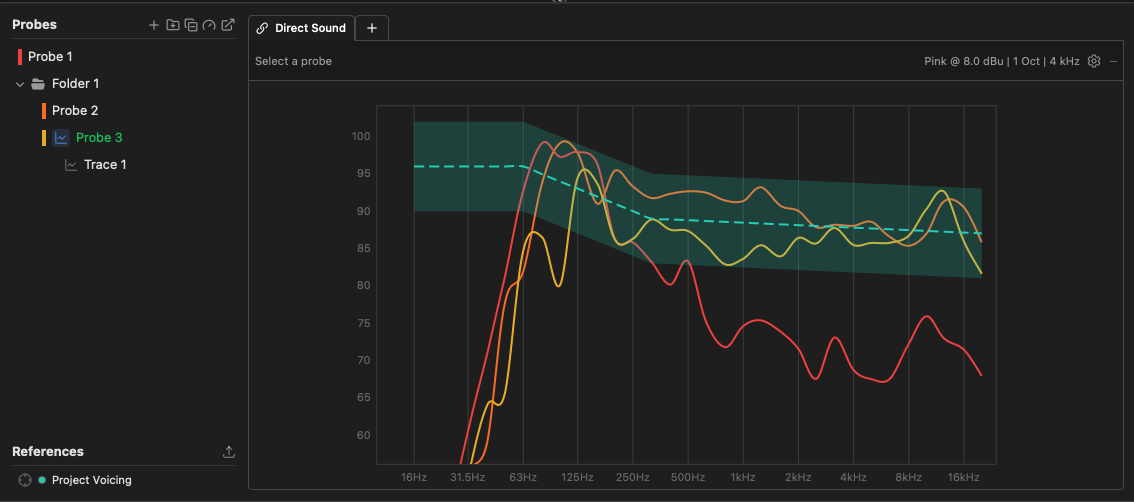Click the chart icon beside Probe 3
This screenshot has height=502, width=1134.
click(61, 137)
